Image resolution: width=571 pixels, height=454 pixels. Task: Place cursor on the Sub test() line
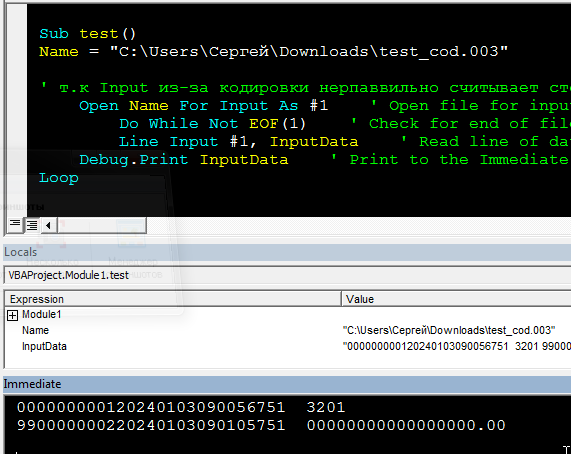(x=87, y=33)
